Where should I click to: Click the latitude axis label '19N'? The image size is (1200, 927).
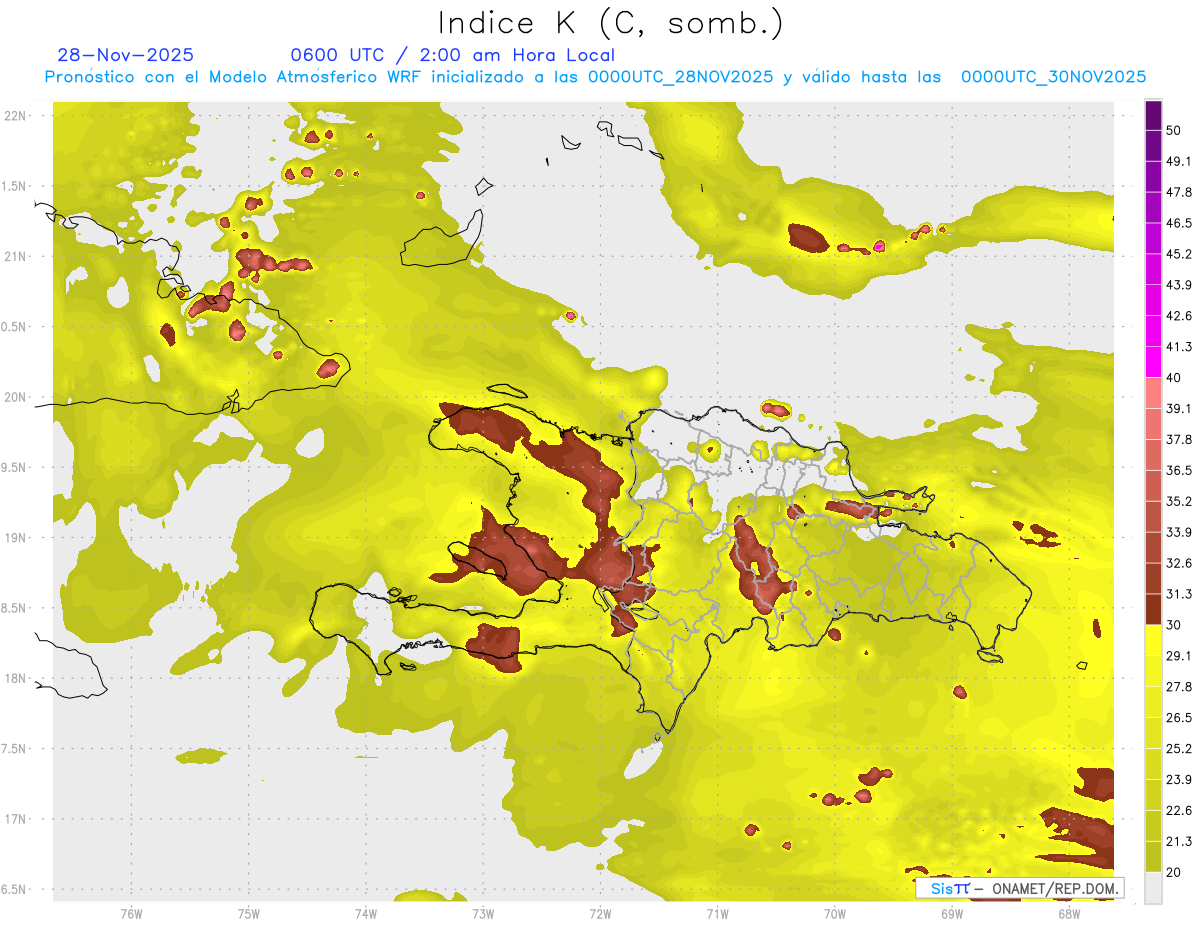click(x=14, y=538)
